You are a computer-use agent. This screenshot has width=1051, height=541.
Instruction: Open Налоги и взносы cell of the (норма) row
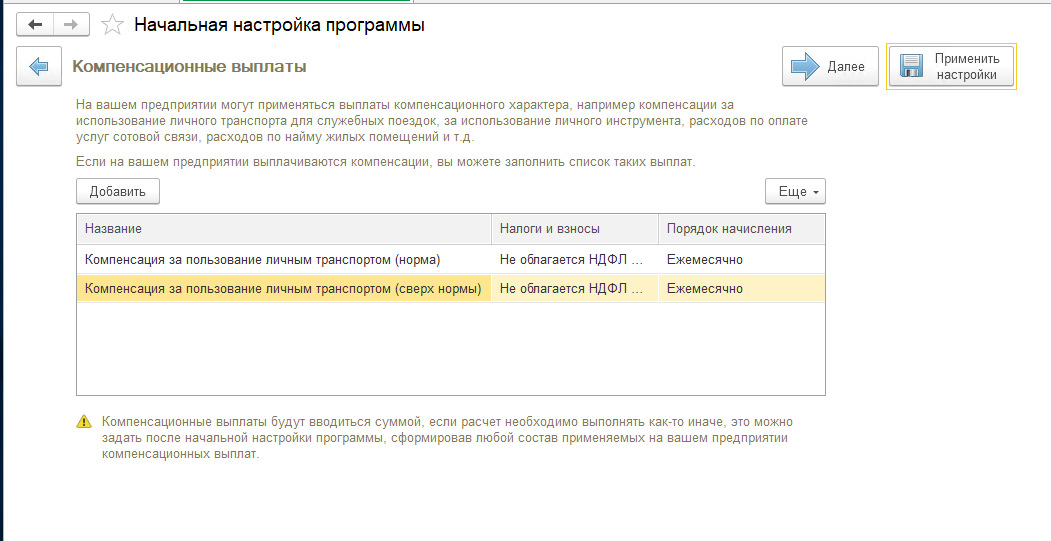coord(575,259)
